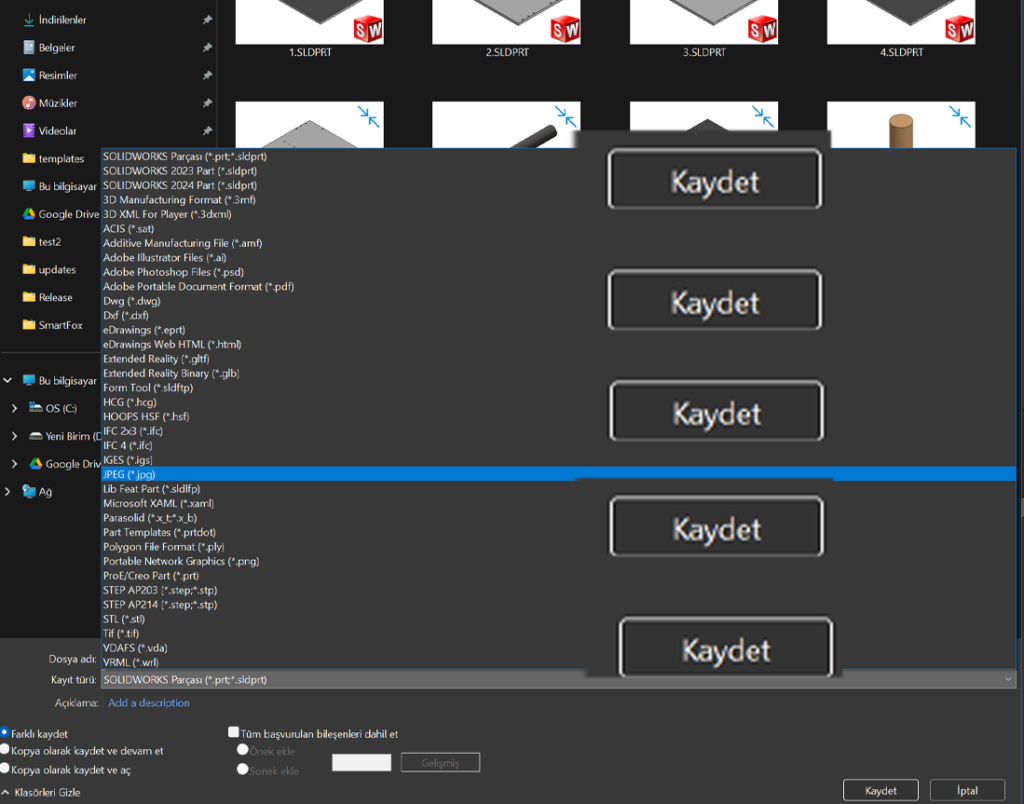Image resolution: width=1024 pixels, height=804 pixels.
Task: Collapse the 'Kayıt türü' file type dropdown
Action: click(1008, 680)
